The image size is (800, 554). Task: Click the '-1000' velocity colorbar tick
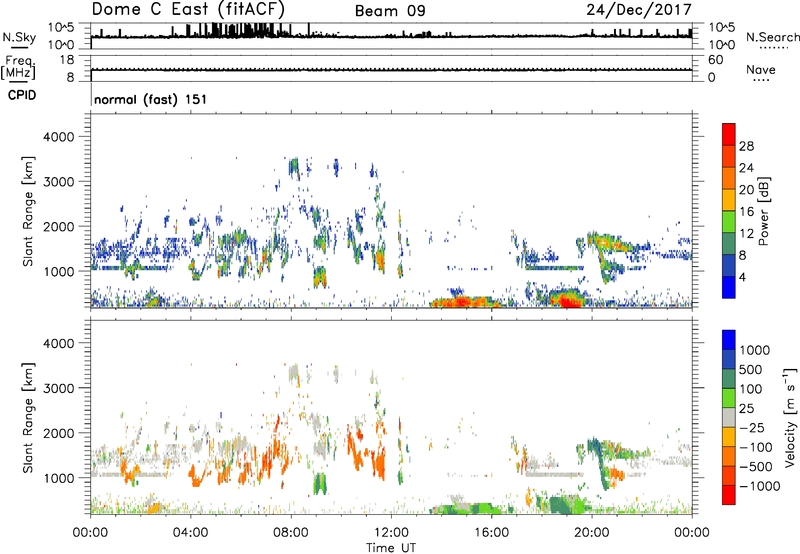(760, 486)
